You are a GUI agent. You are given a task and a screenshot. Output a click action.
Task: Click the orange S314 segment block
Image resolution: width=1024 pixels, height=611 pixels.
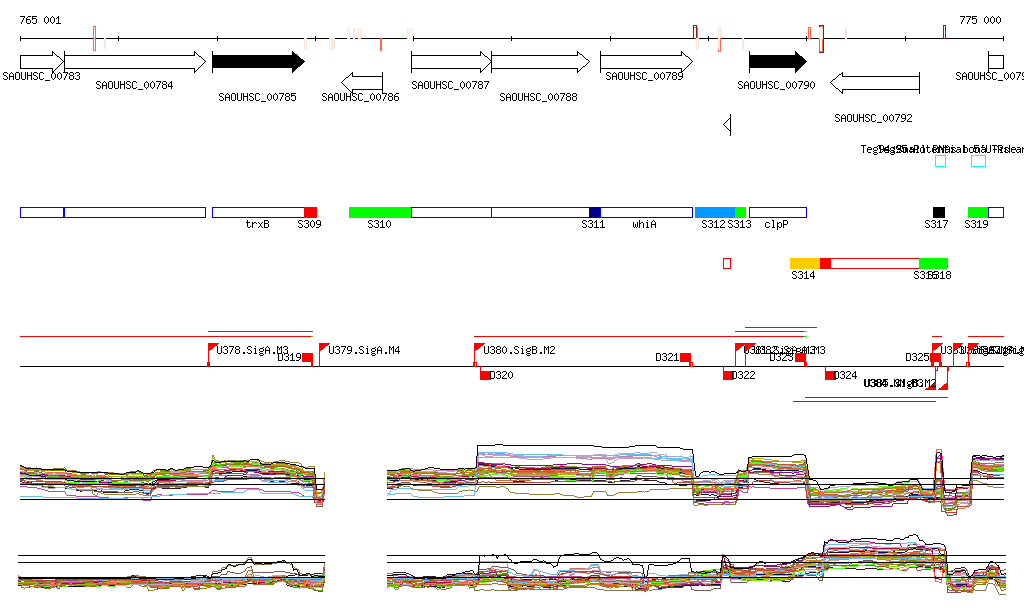[x=805, y=263]
